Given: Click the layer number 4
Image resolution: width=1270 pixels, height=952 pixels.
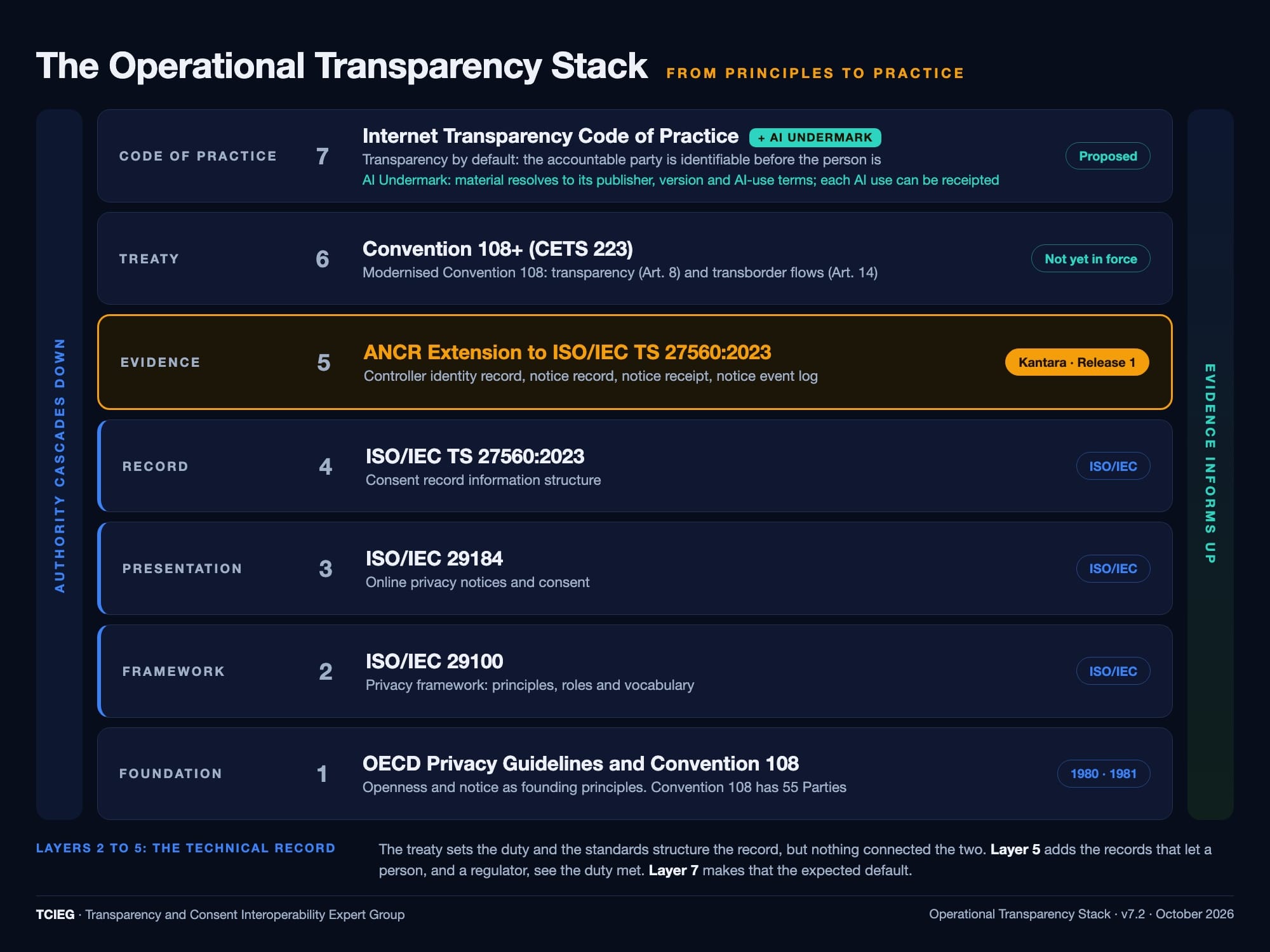Looking at the screenshot, I should pyautogui.click(x=326, y=467).
